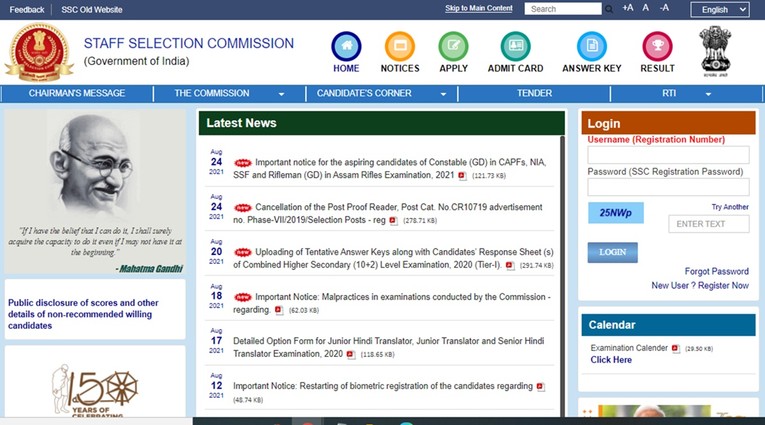Open the English language dropdown
The height and width of the screenshot is (425, 765).
pyautogui.click(x=724, y=9)
